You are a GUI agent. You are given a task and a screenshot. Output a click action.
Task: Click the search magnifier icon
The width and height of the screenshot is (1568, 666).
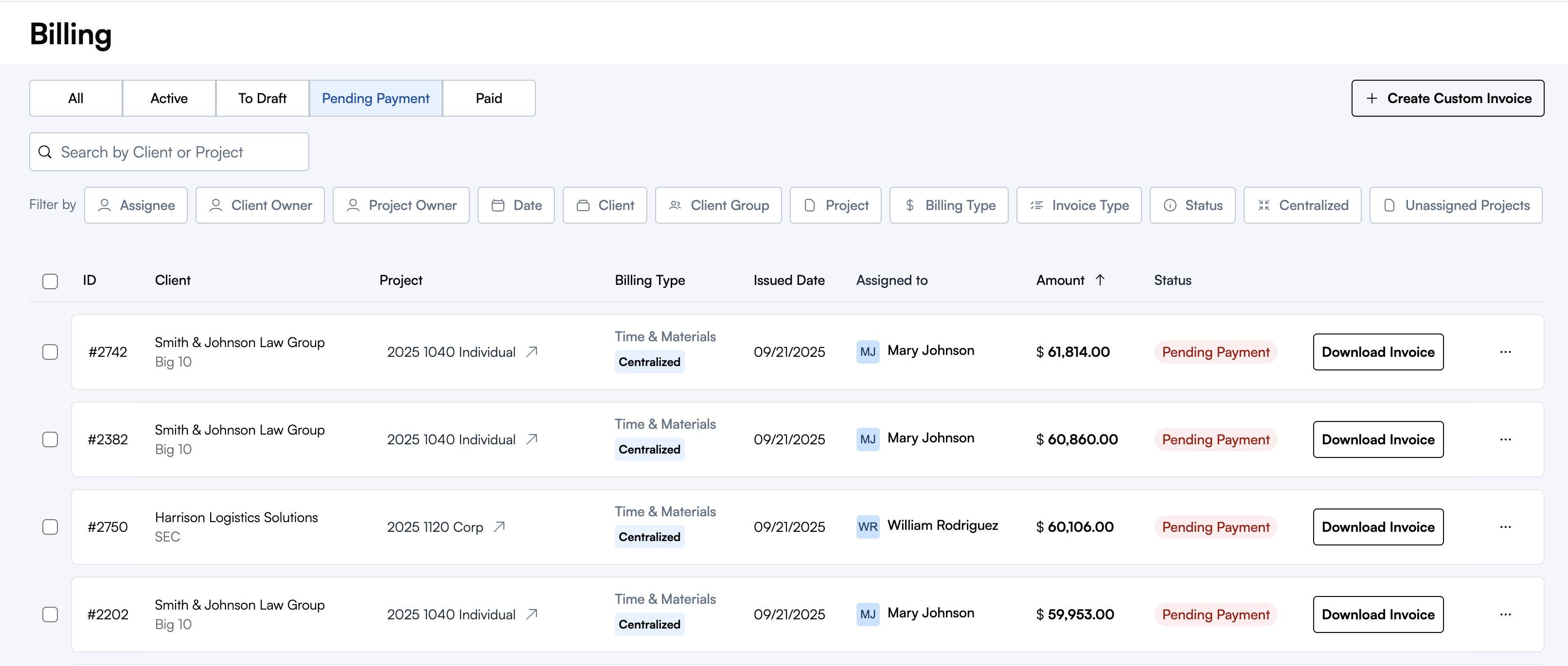(45, 152)
